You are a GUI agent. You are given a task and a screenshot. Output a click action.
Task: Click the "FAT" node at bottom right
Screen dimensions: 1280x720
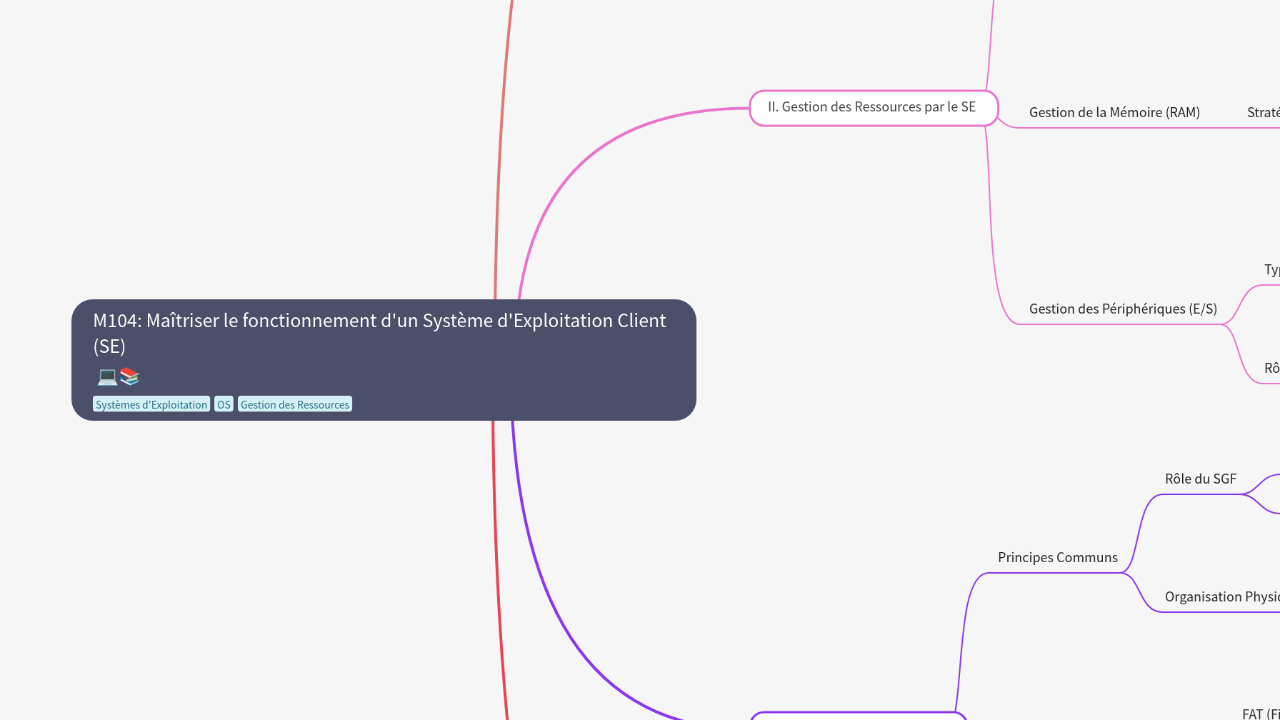[1262, 714]
